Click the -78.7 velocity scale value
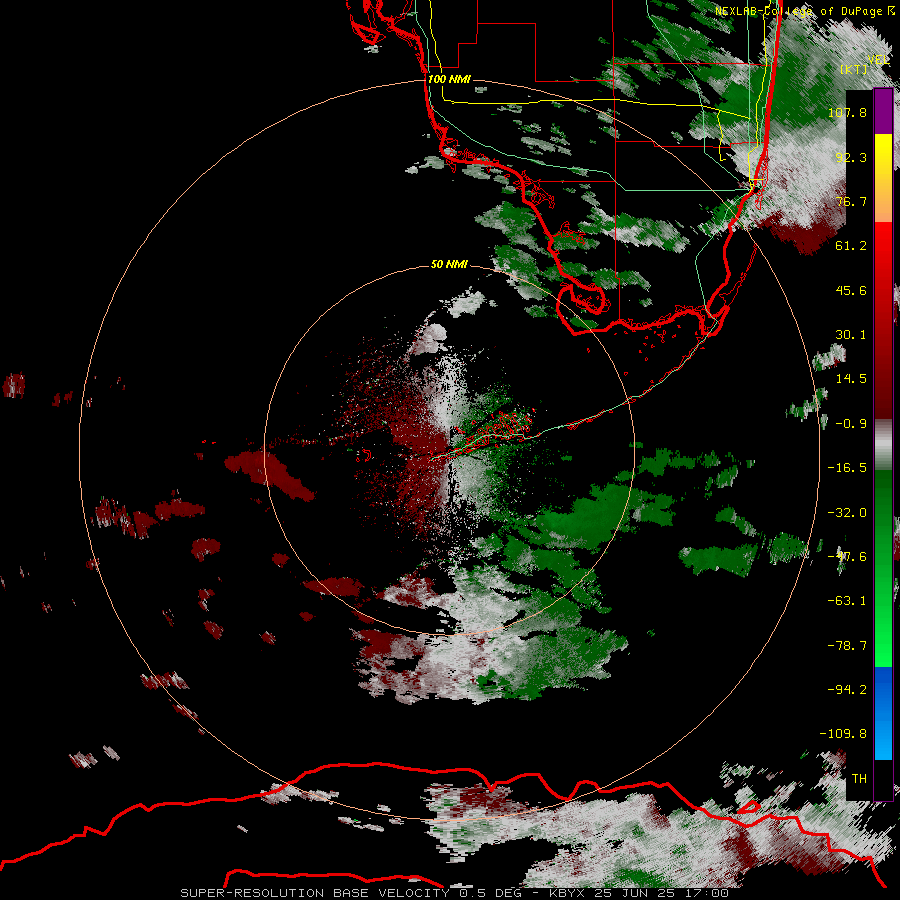 click(x=847, y=646)
